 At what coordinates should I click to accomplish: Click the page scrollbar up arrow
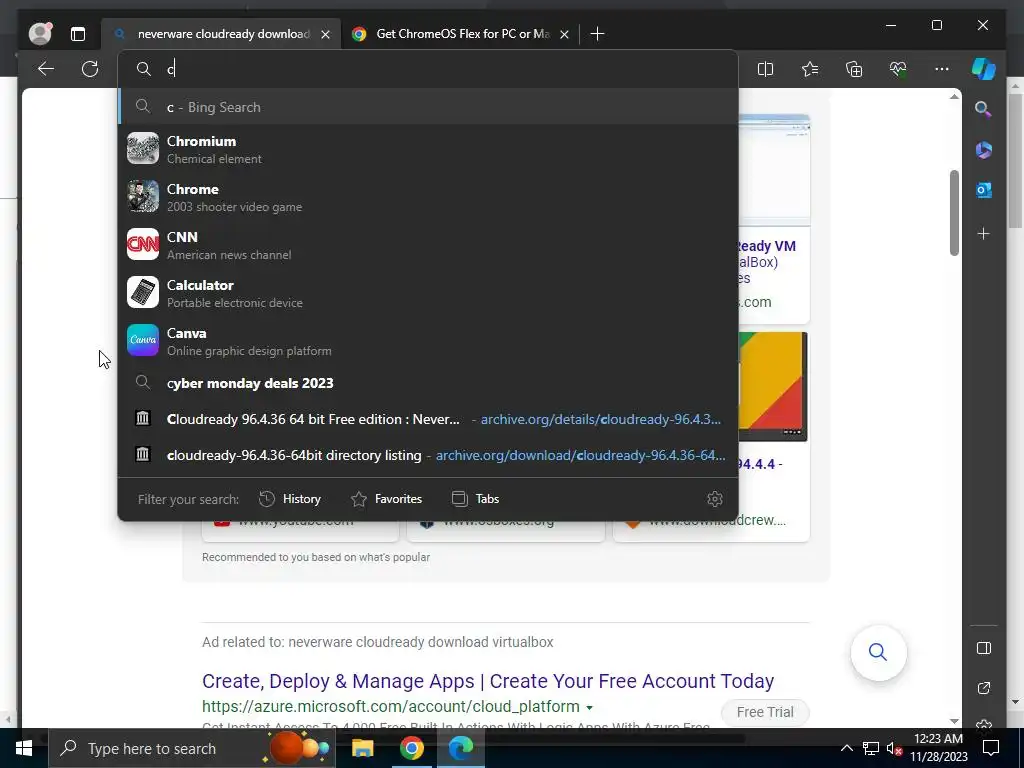click(954, 97)
